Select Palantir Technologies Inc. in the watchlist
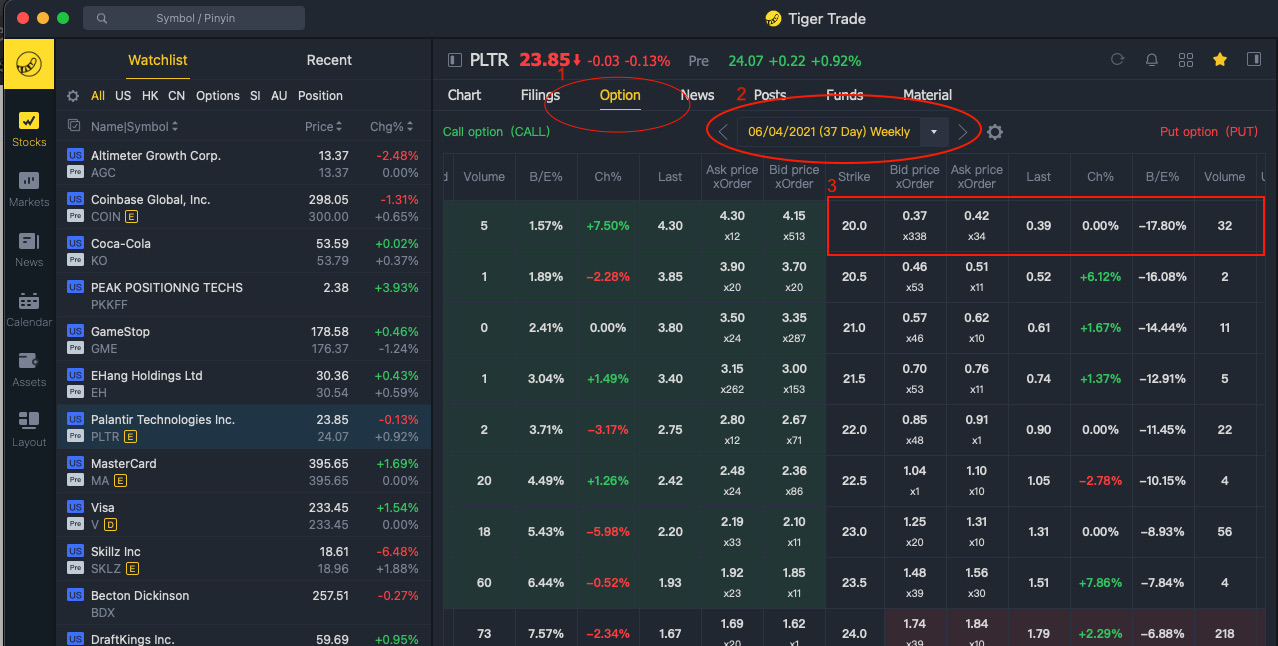This screenshot has height=646, width=1278. (244, 428)
